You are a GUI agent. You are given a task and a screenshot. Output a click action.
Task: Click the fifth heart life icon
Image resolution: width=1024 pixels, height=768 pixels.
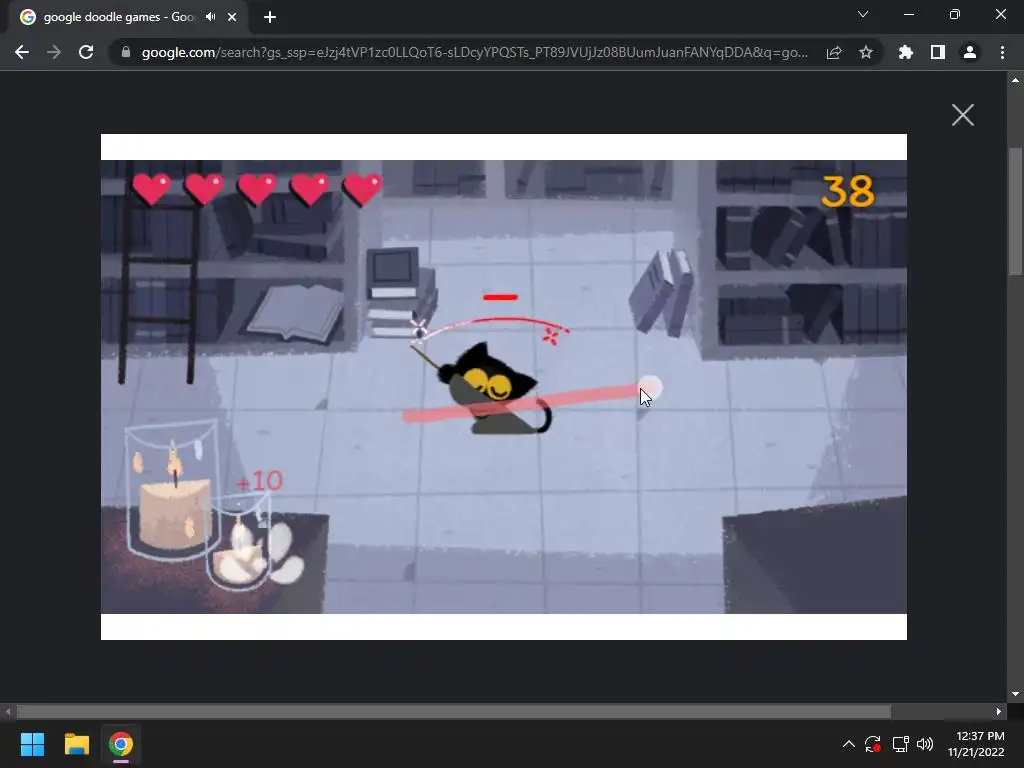tap(362, 189)
